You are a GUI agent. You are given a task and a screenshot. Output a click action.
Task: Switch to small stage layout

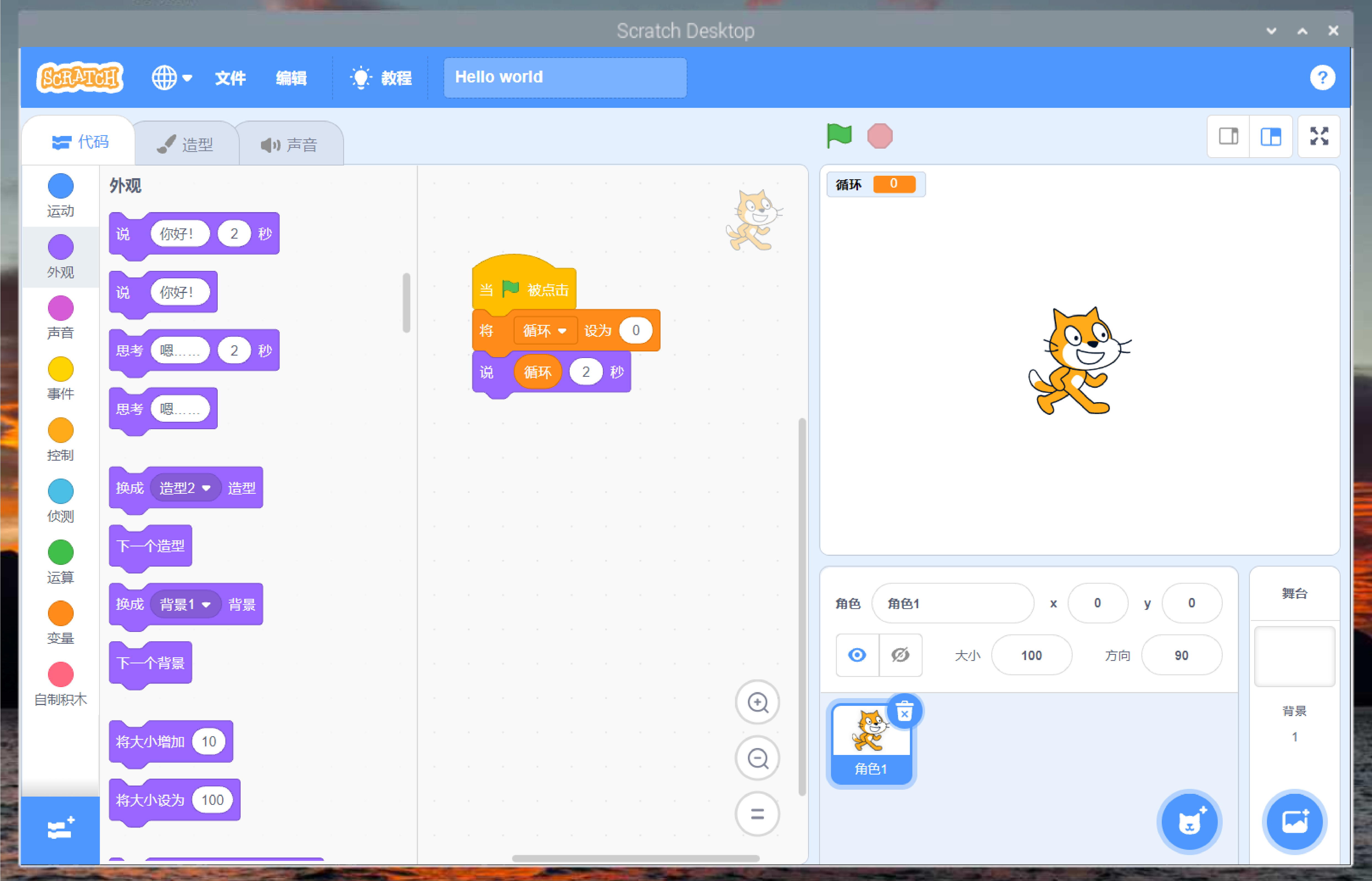1228,136
